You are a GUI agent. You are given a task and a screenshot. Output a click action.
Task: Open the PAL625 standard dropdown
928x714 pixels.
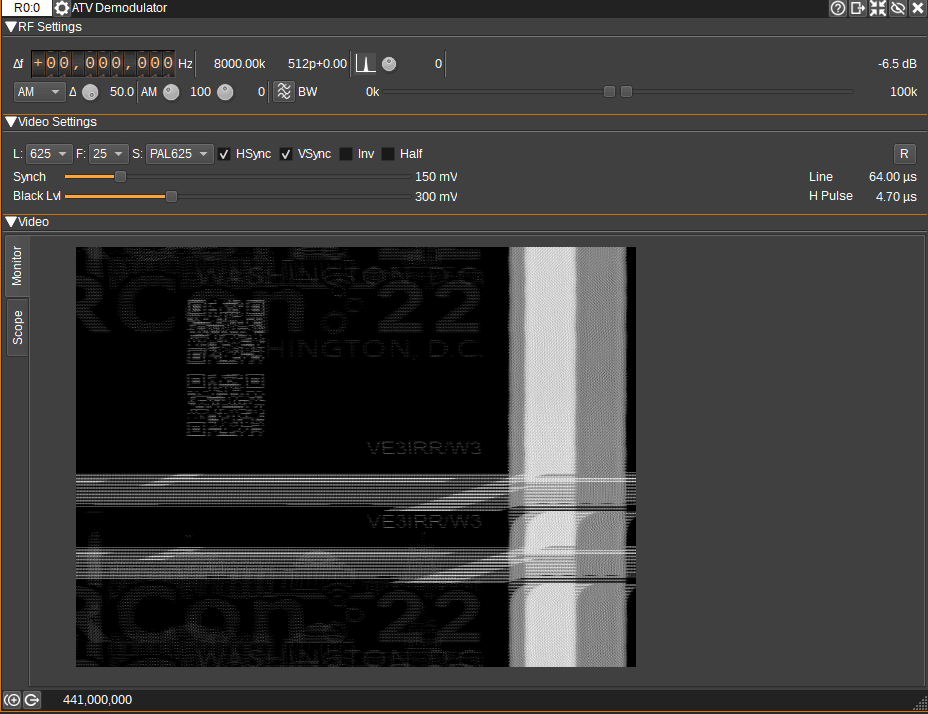coord(179,154)
